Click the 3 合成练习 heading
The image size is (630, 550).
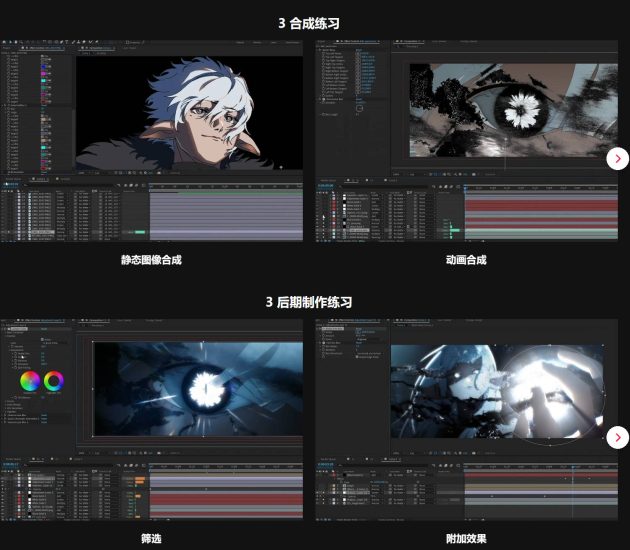click(315, 21)
